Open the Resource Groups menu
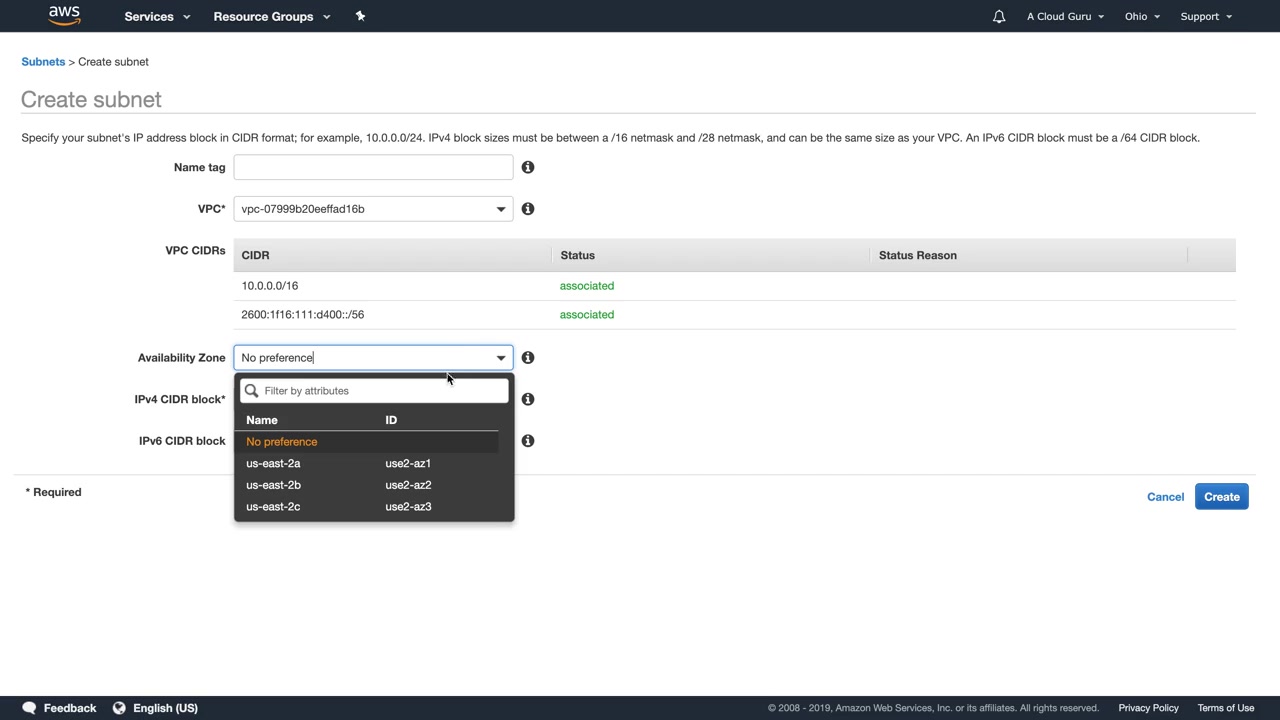Image resolution: width=1280 pixels, height=720 pixels. click(271, 17)
